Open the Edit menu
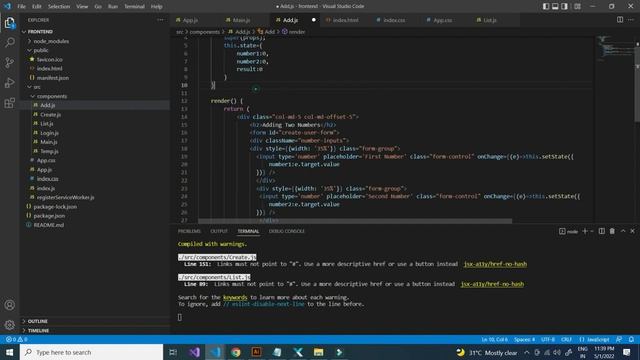This screenshot has width=640, height=360. (37, 7)
